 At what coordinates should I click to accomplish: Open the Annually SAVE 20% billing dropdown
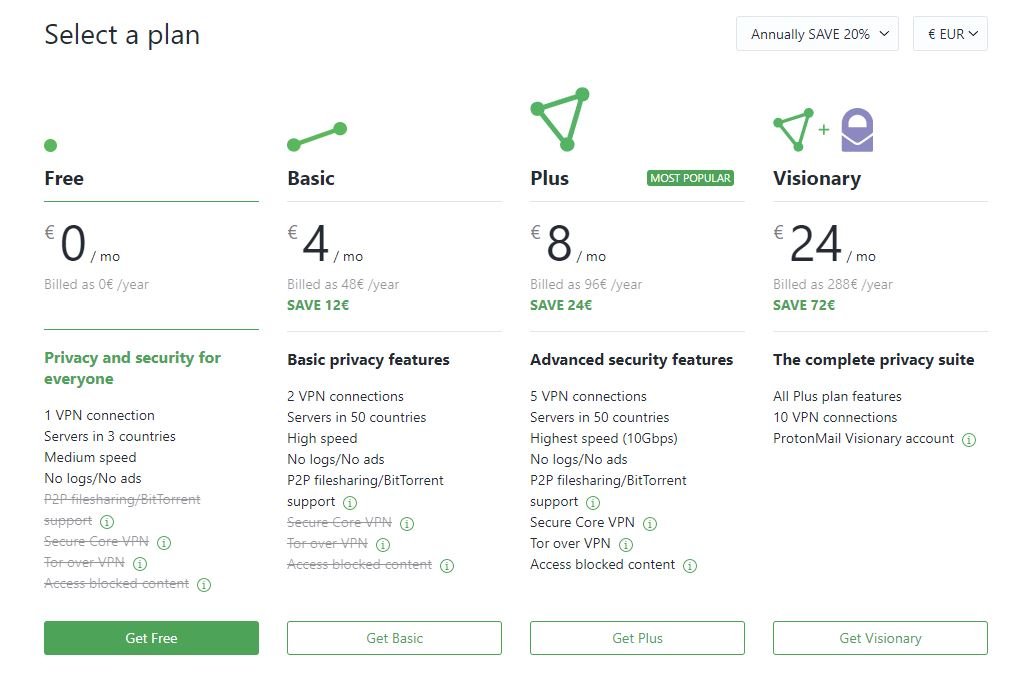coord(817,34)
